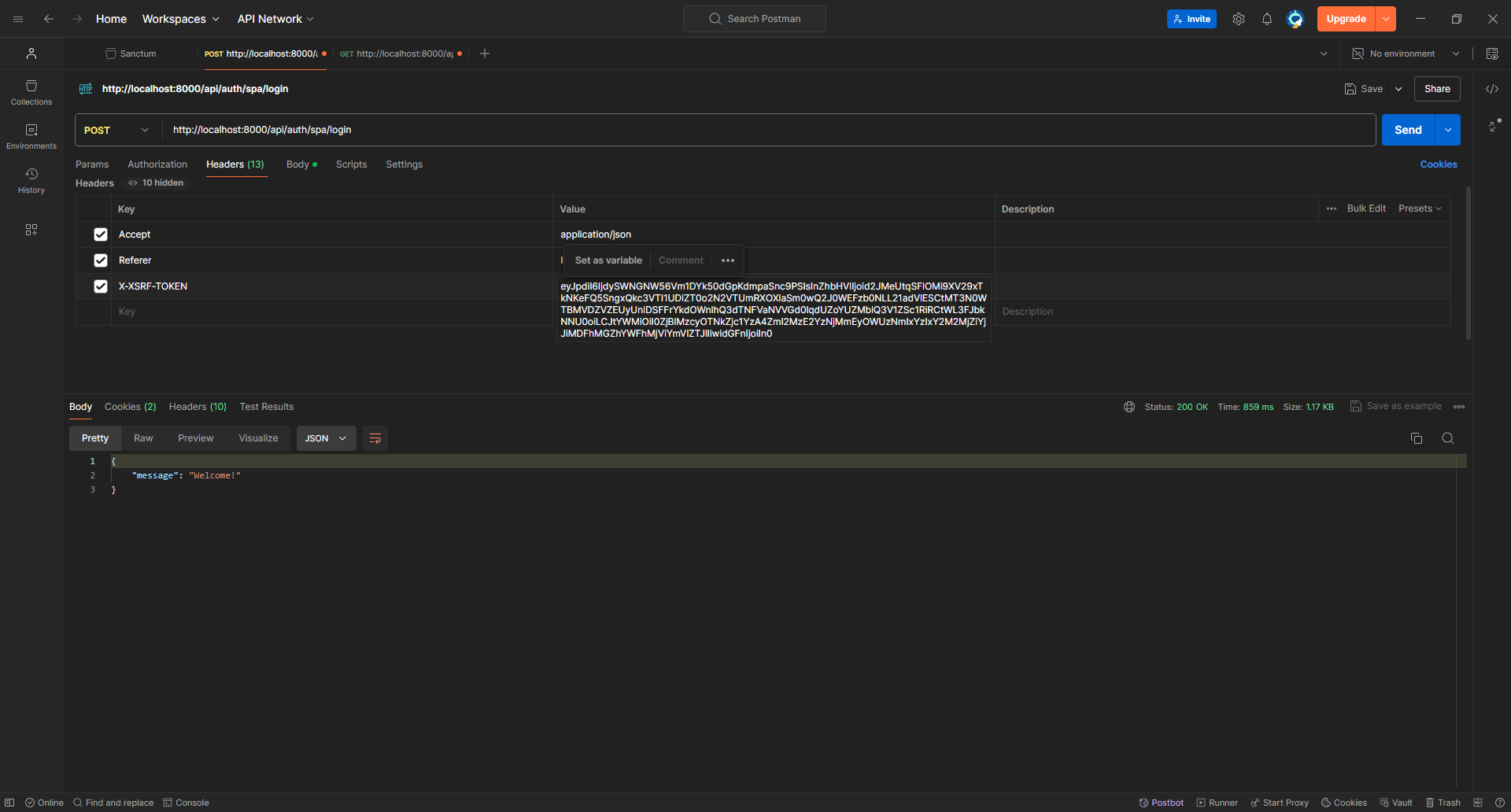The width and height of the screenshot is (1511, 812).
Task: Expand the environment selector dropdown
Action: coord(1457,53)
